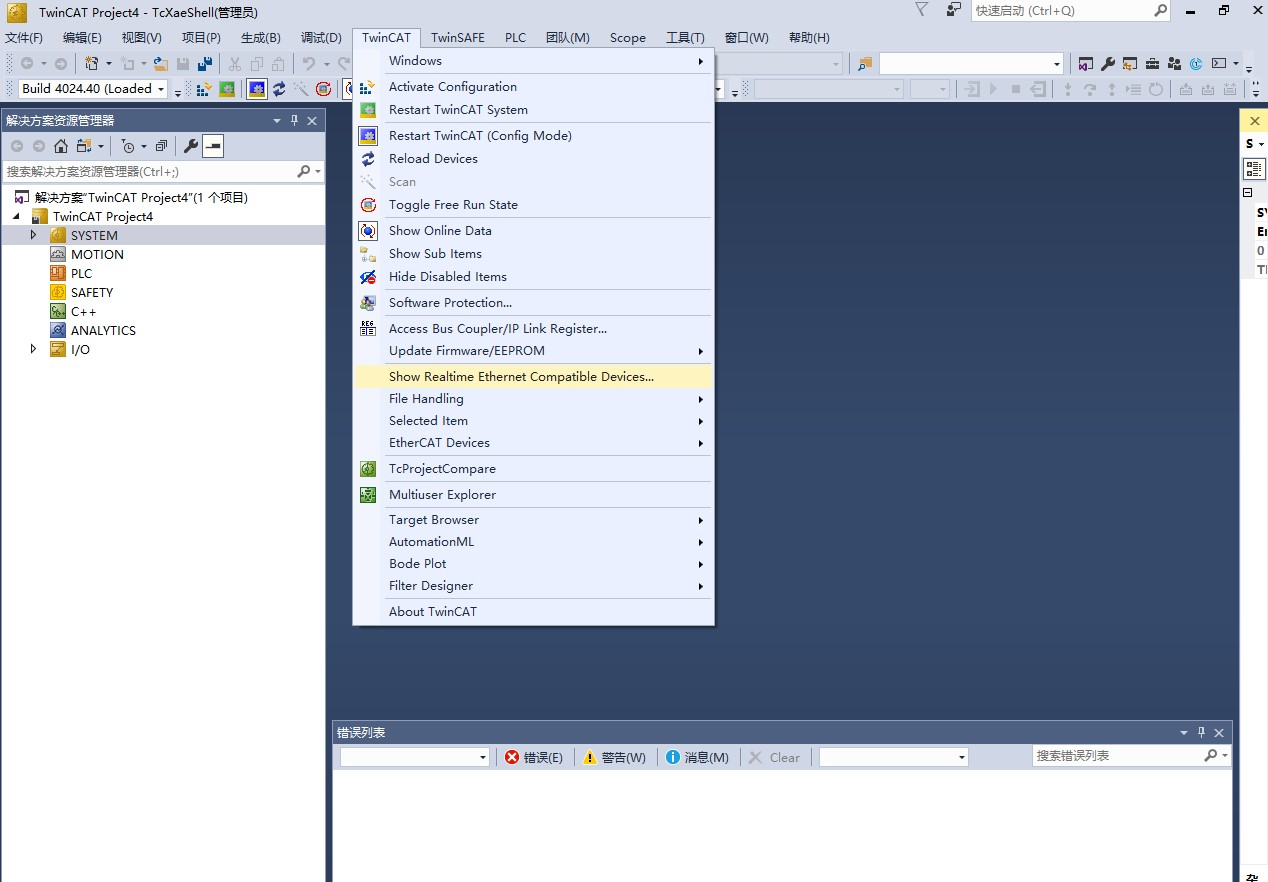Select Show Realtime Ethernet Compatible Devices

(x=534, y=377)
